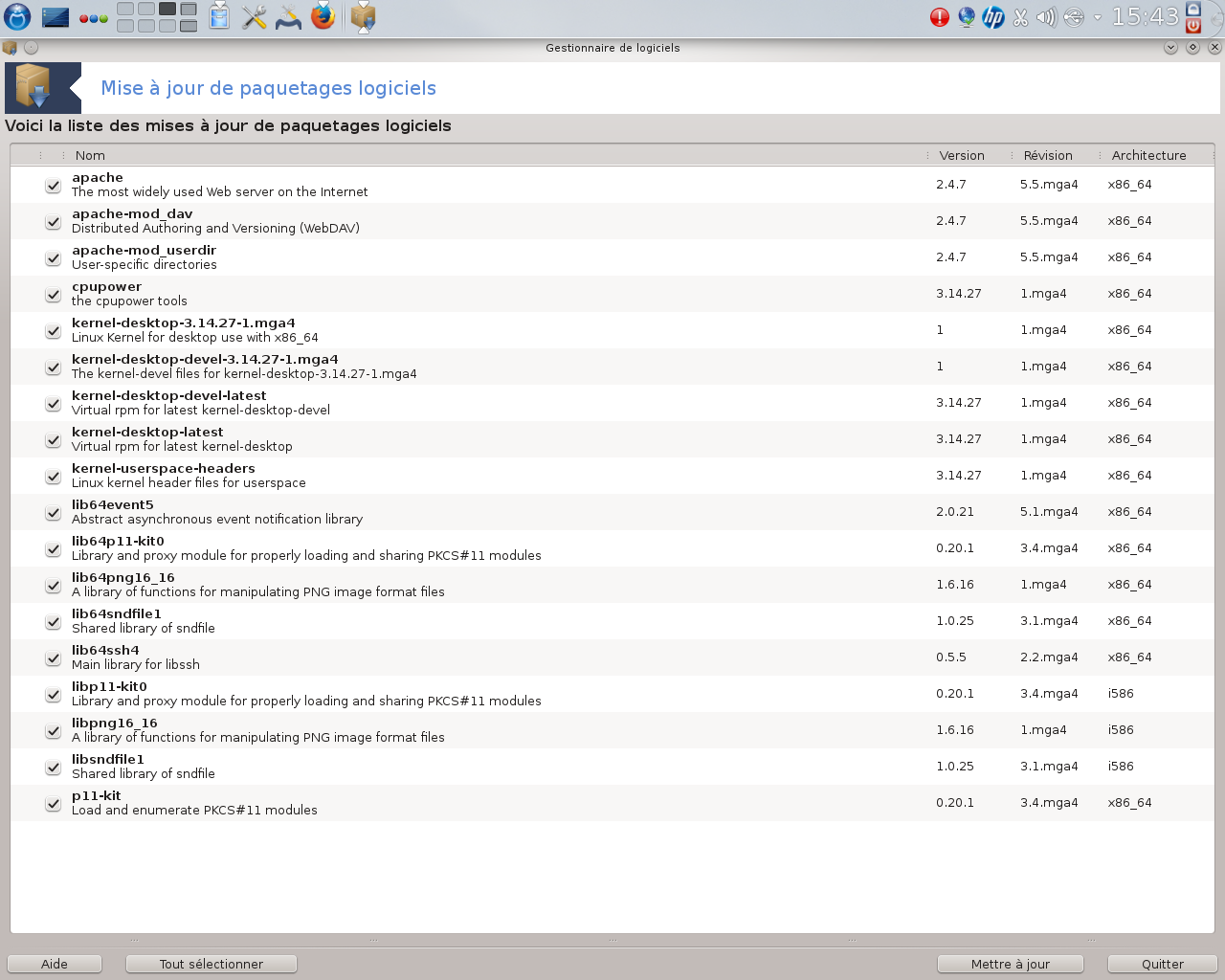Click the Tout sélectionner button

point(212,964)
